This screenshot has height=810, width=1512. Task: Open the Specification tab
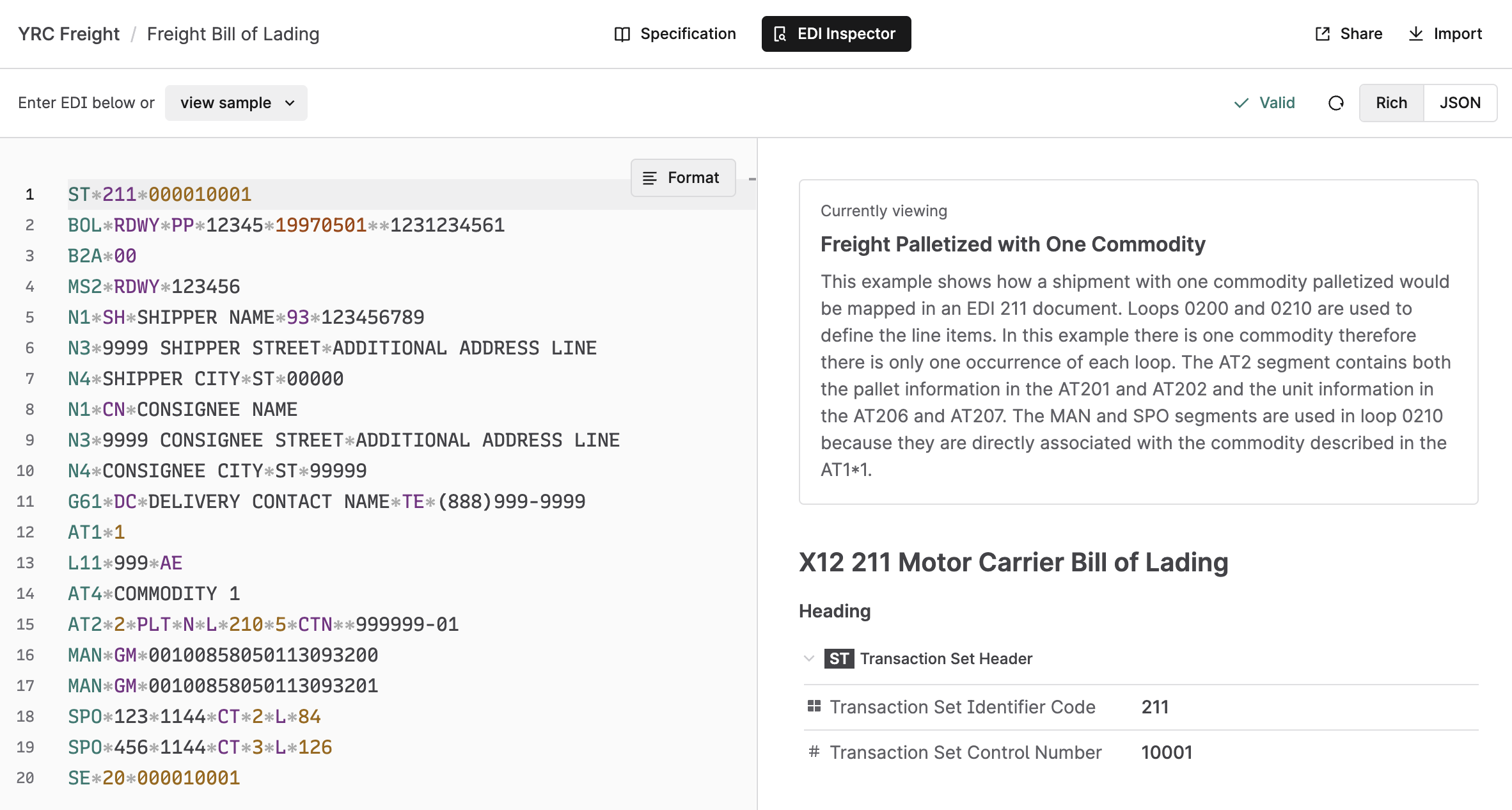tap(675, 34)
